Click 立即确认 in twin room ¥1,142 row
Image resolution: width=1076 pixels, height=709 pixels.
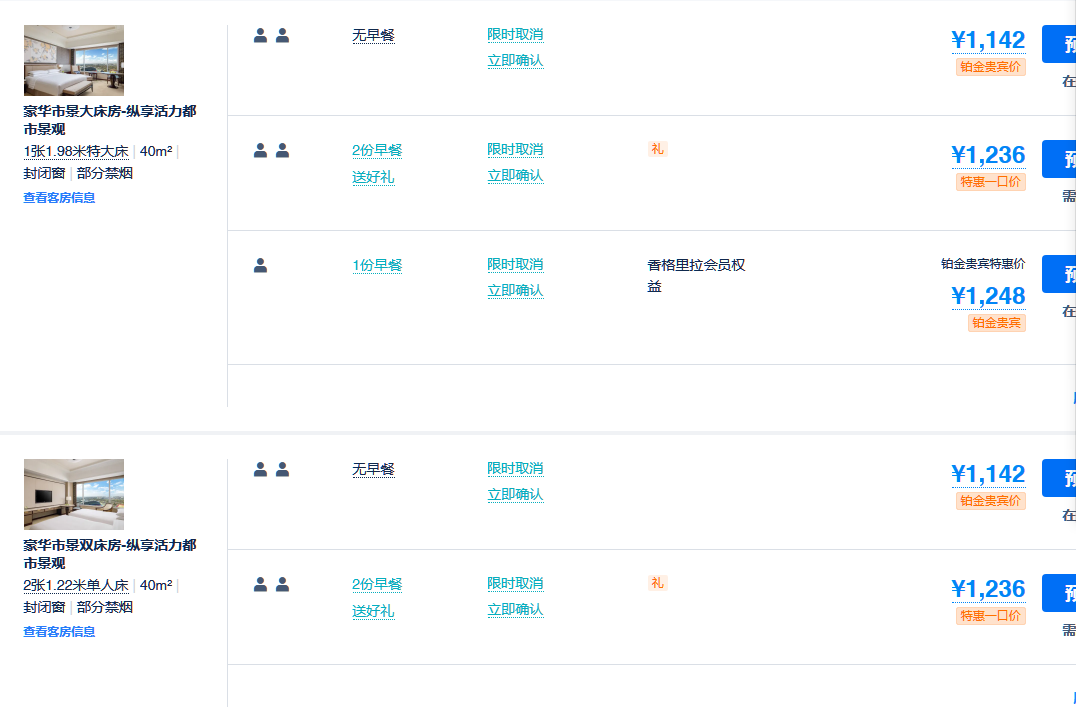click(x=515, y=494)
